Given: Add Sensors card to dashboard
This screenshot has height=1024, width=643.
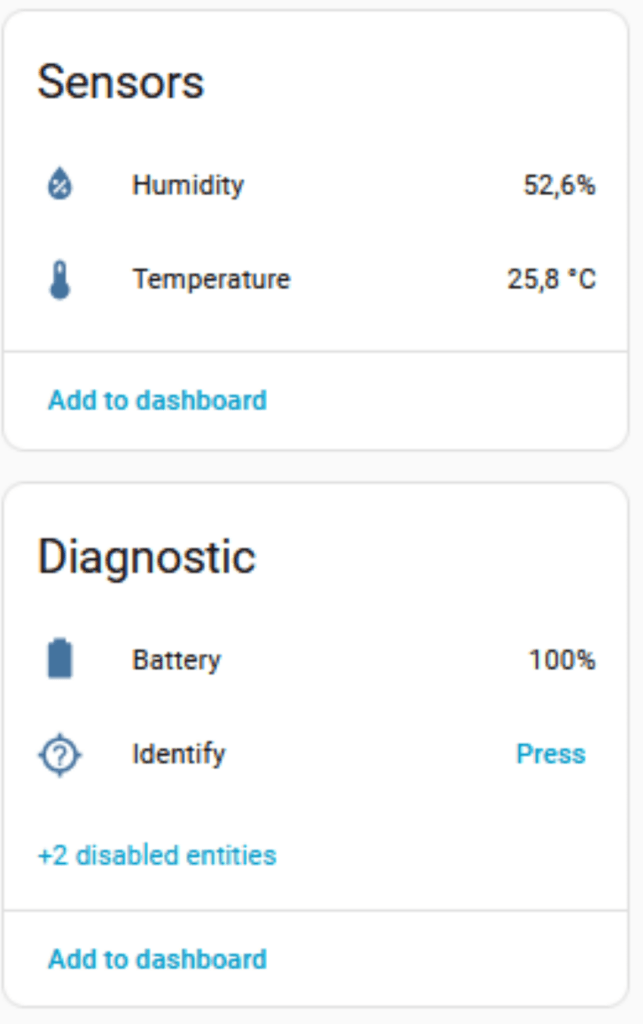Looking at the screenshot, I should [x=158, y=401].
